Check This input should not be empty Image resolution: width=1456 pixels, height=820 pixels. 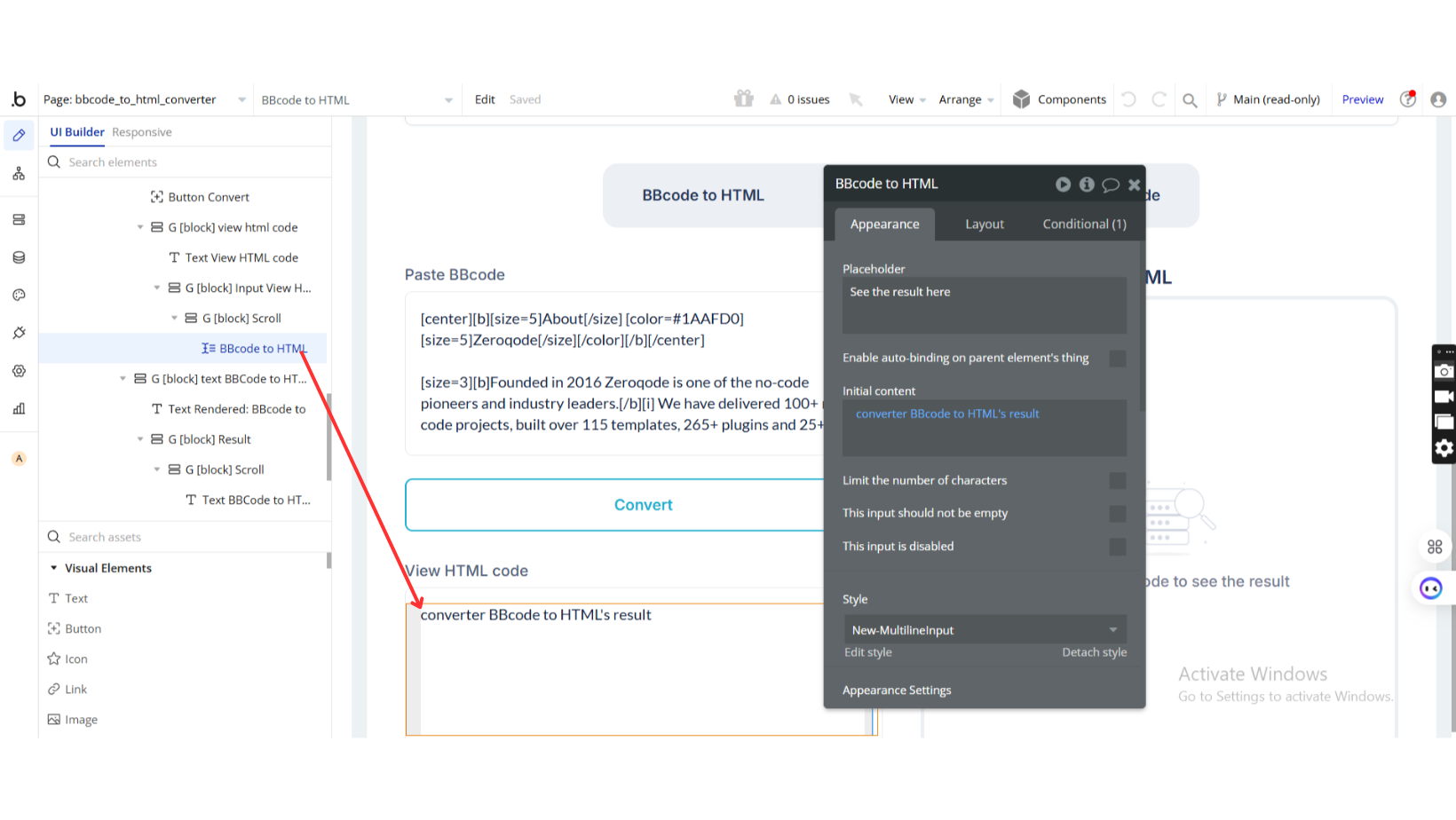pos(1118,514)
